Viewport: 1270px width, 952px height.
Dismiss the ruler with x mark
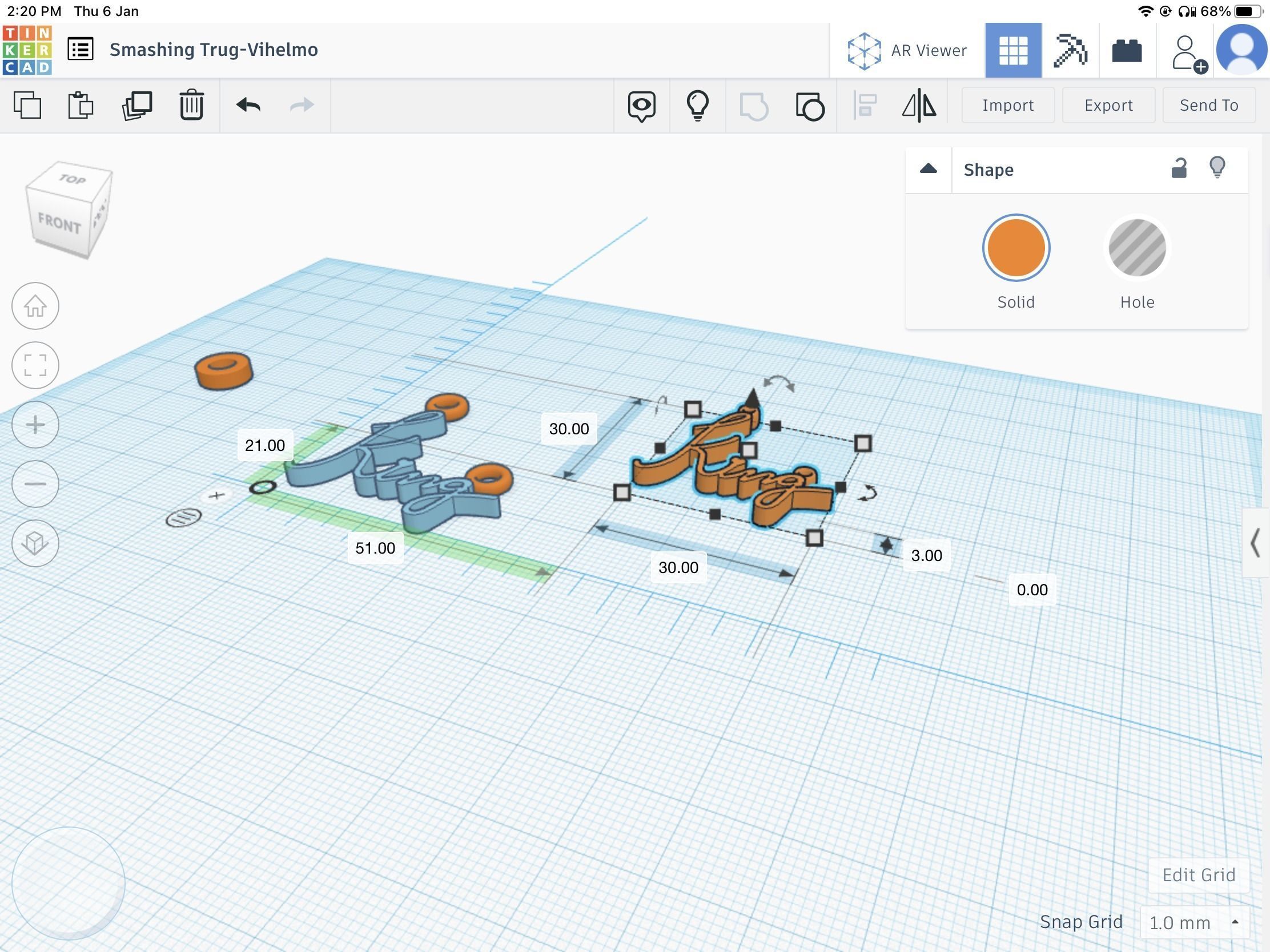tap(216, 495)
